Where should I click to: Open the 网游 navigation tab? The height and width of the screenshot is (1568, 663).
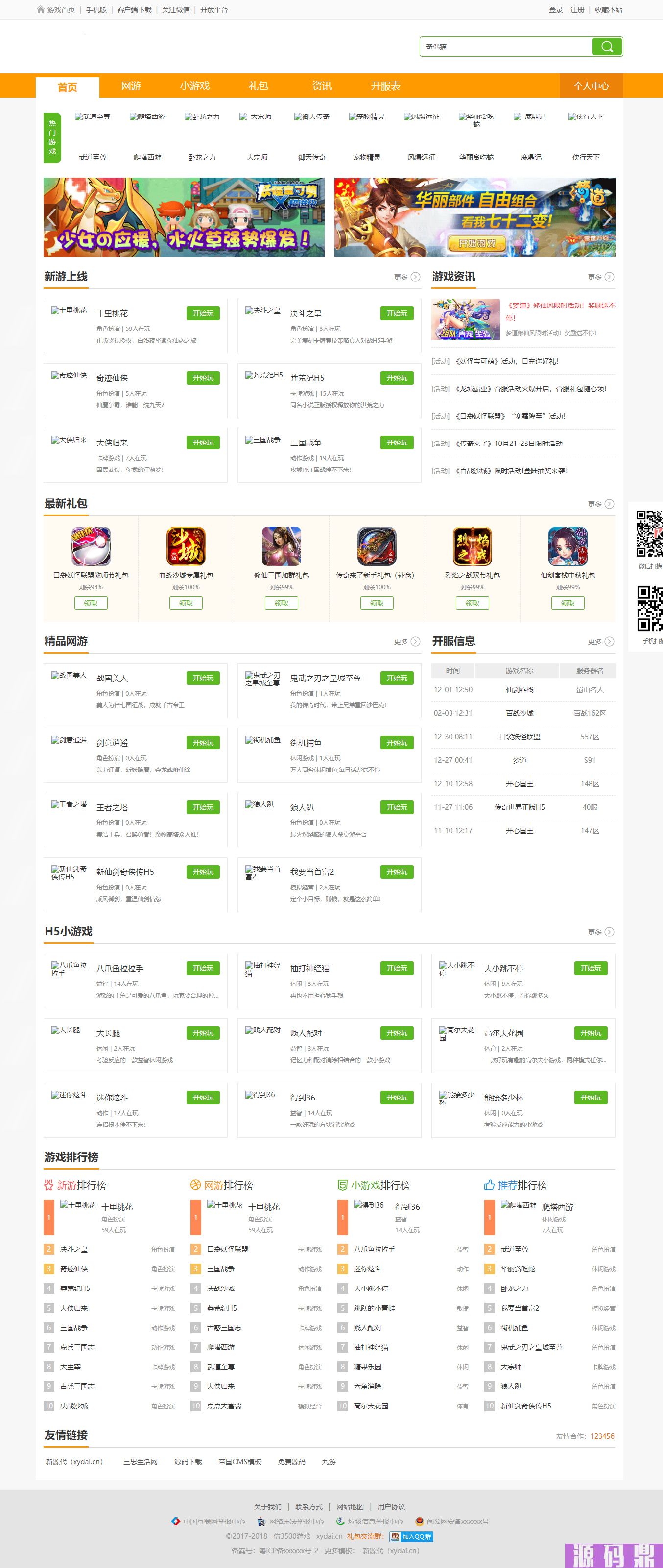click(131, 86)
